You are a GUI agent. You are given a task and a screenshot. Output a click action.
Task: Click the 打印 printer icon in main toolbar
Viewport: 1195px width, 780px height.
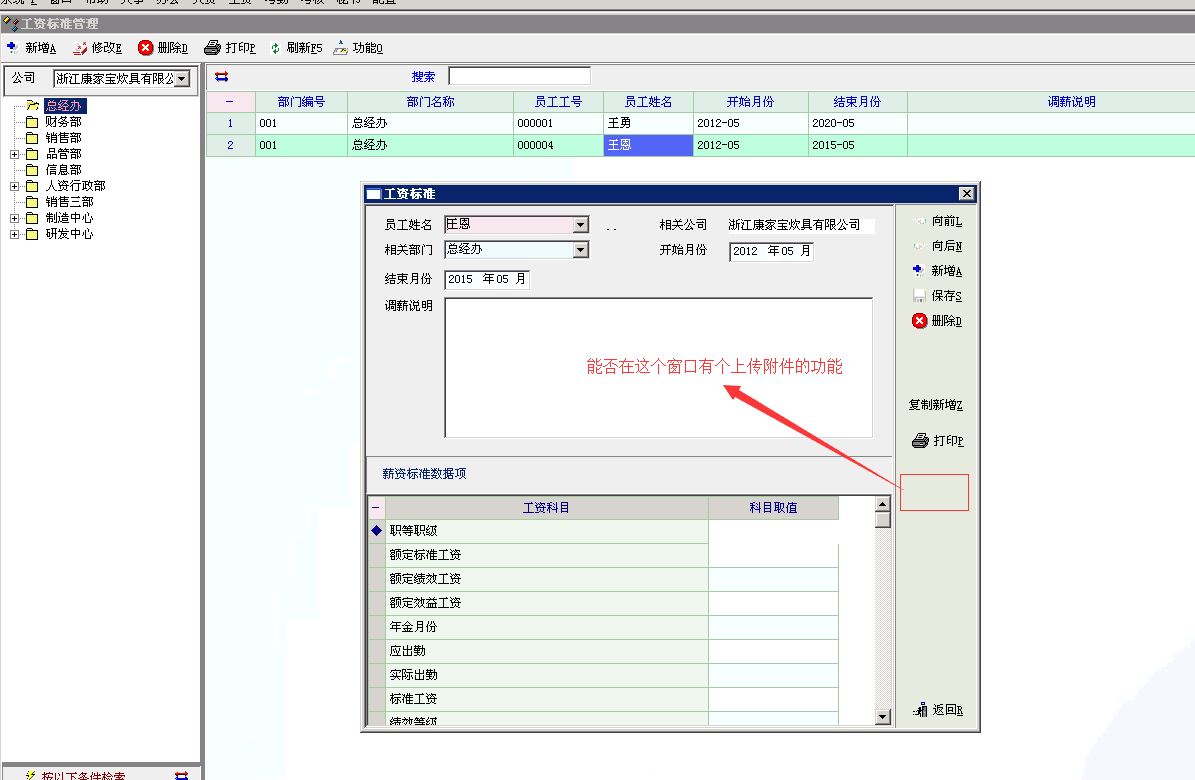point(212,47)
